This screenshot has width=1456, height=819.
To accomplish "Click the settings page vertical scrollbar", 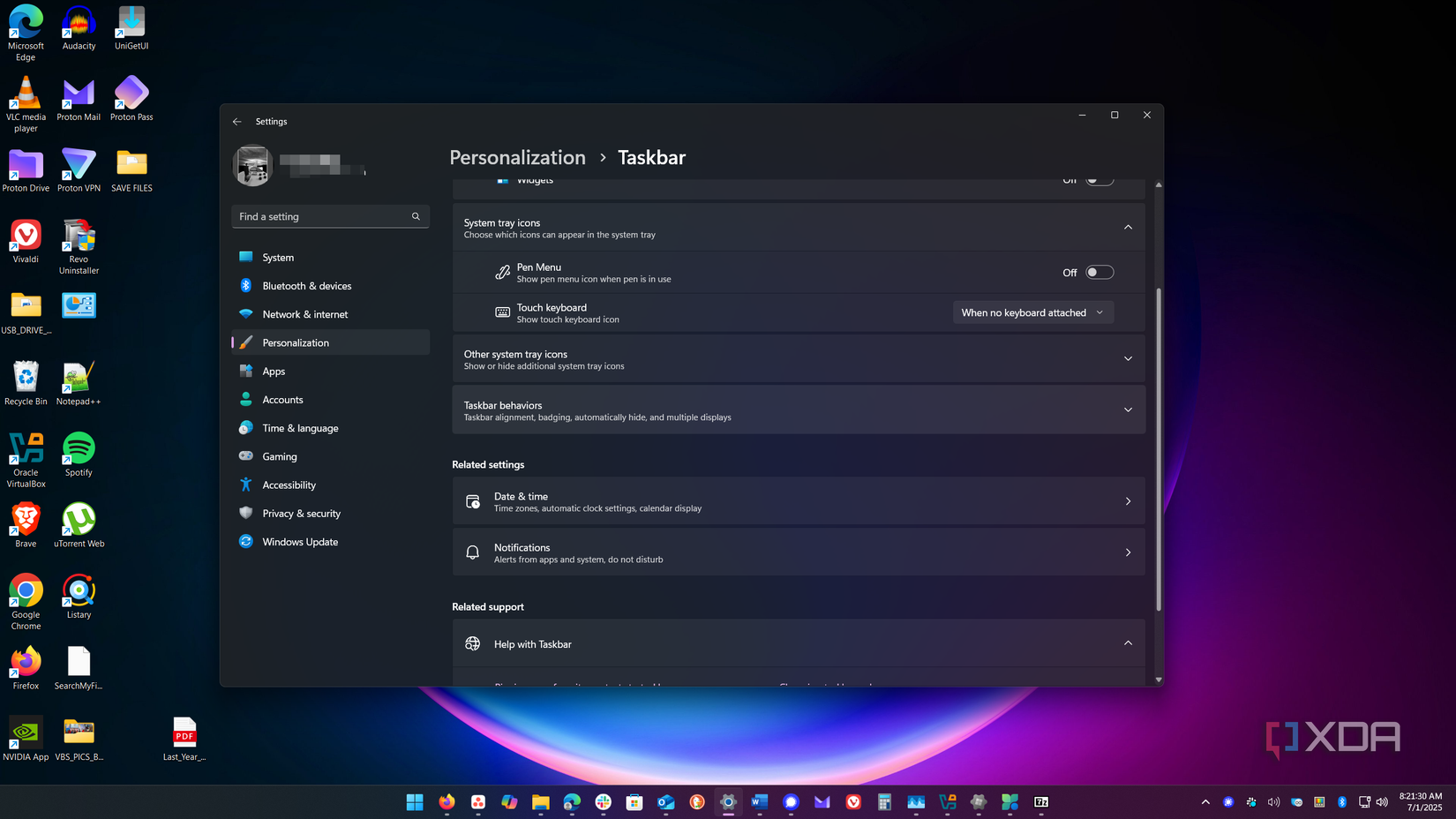I will [x=1159, y=449].
